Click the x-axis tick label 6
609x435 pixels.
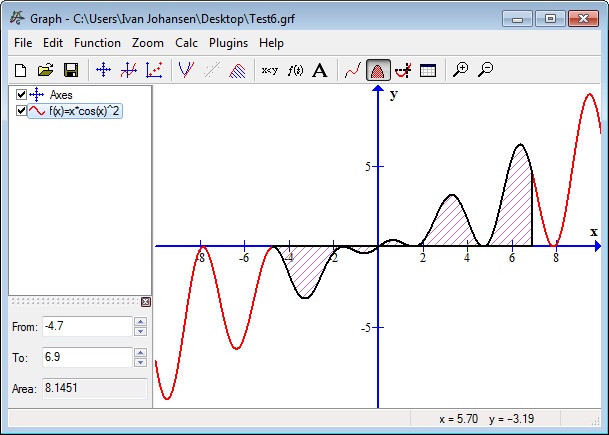pyautogui.click(x=512, y=258)
